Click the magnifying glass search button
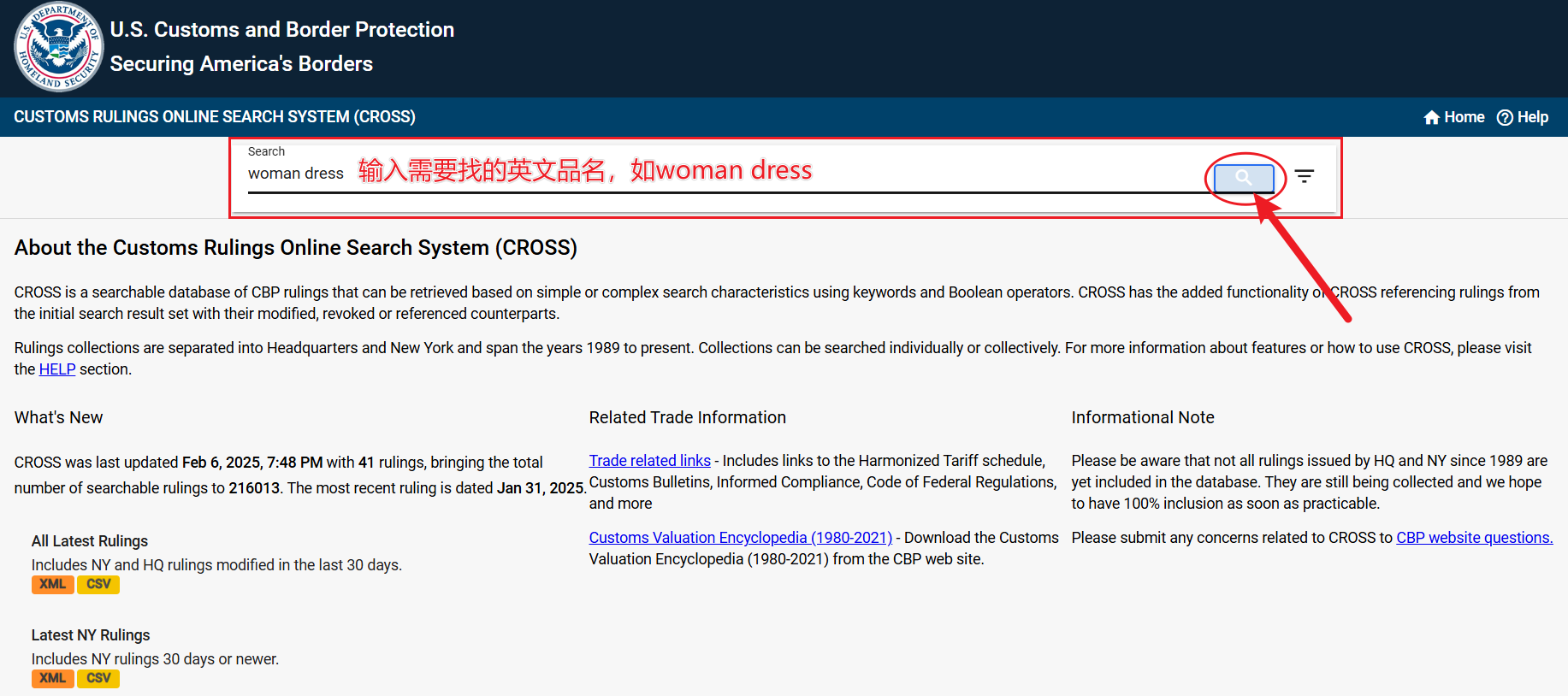The height and width of the screenshot is (696, 1568). pyautogui.click(x=1244, y=178)
